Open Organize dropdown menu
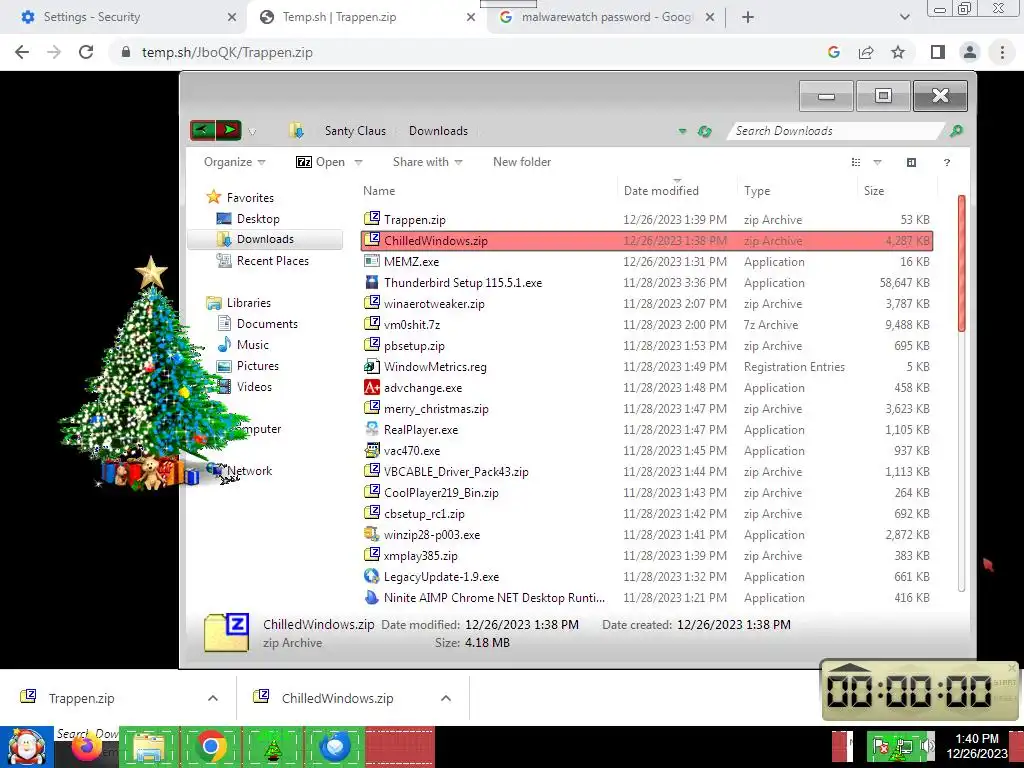 234,162
